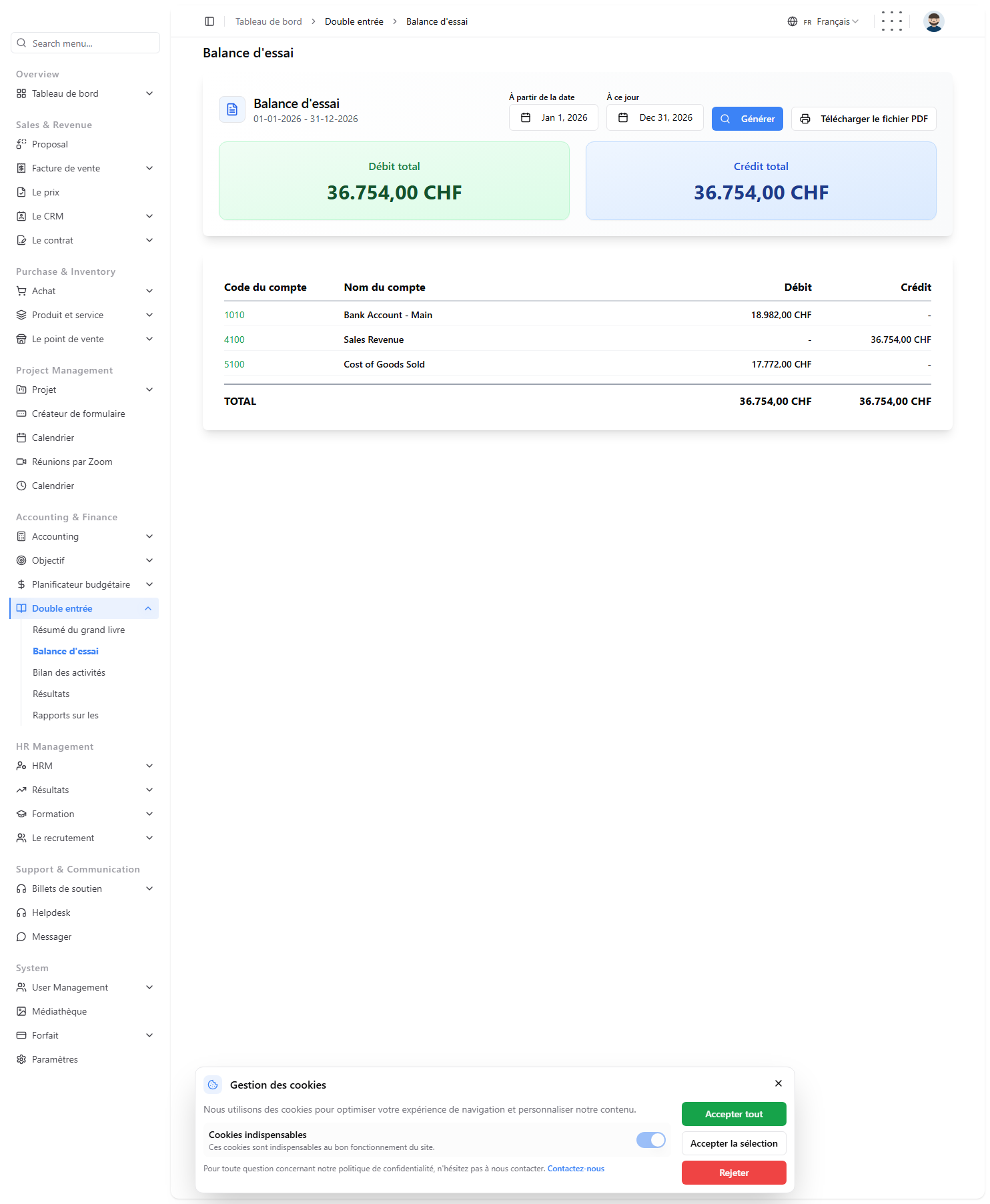Viewport: 990px width, 1204px height.
Task: Click the Médiathèque image icon
Action: (21, 1011)
